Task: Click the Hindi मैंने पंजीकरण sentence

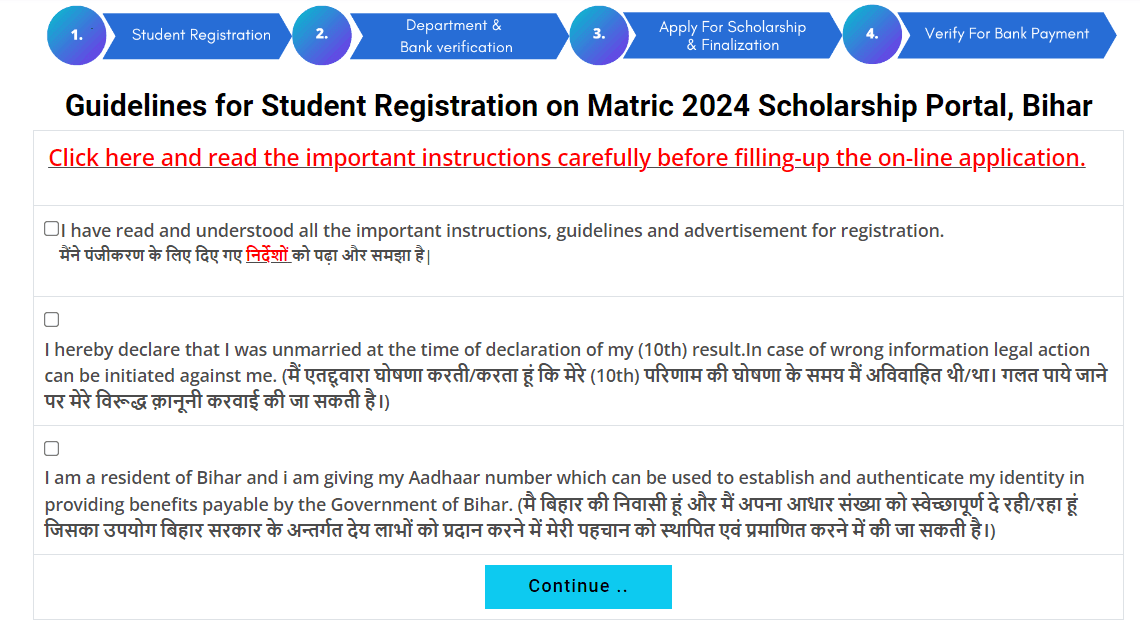Action: 150,255
